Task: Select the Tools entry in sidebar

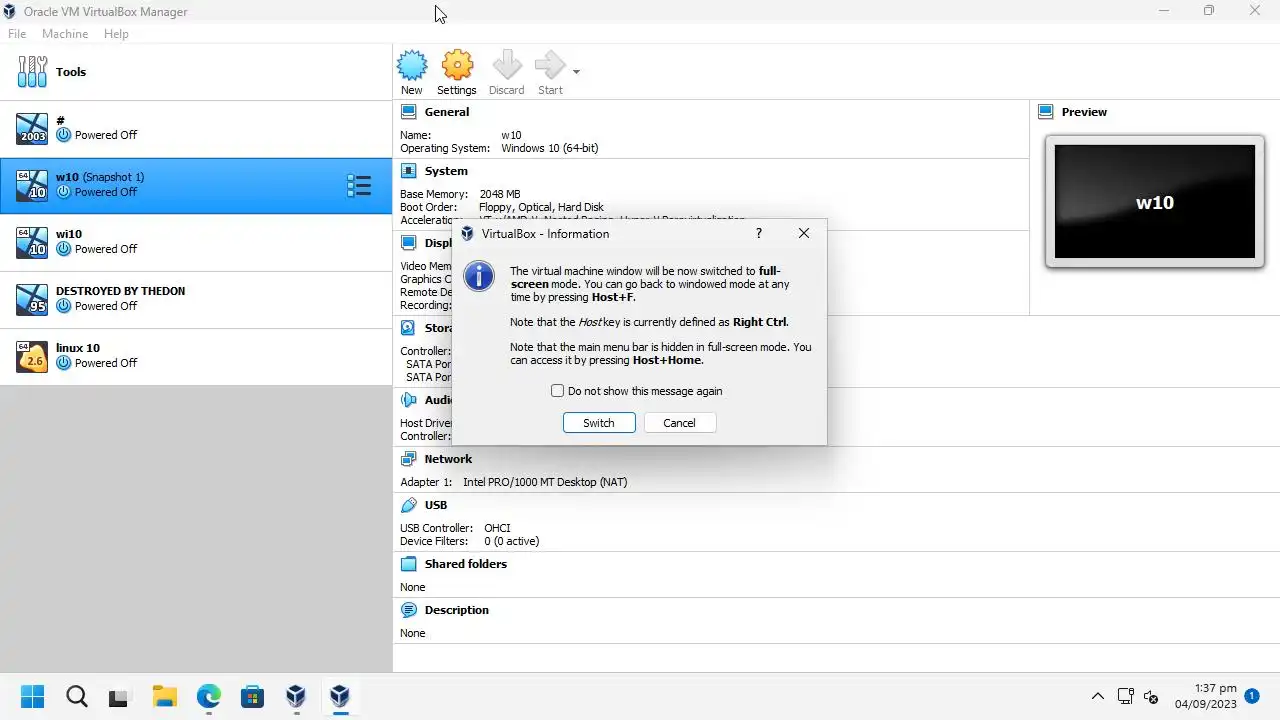Action: coord(196,72)
